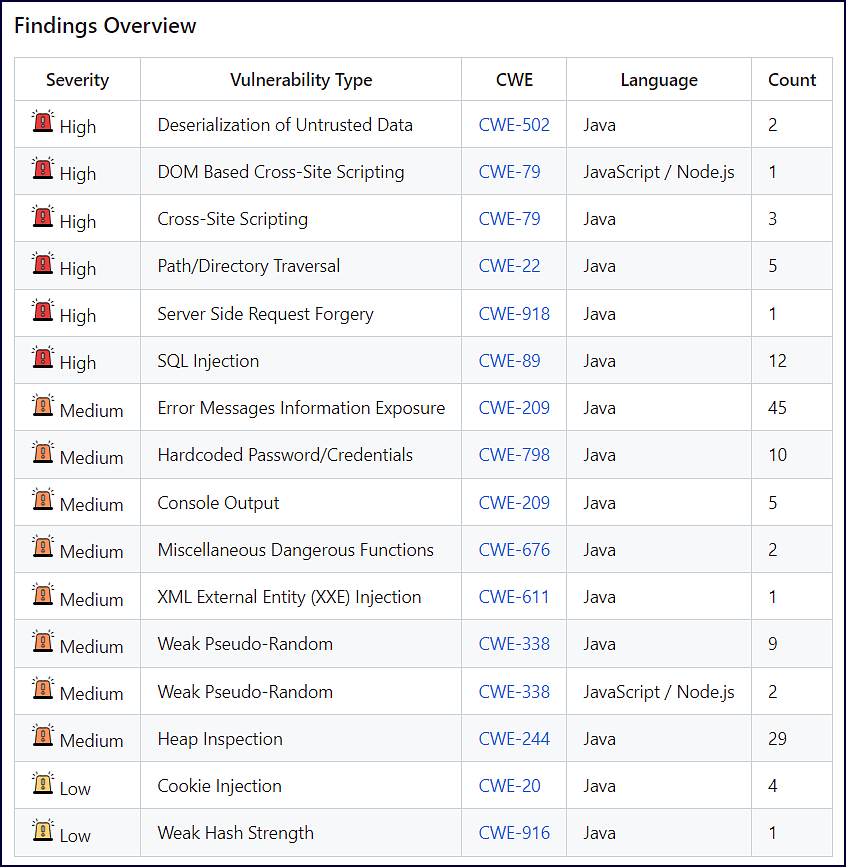The width and height of the screenshot is (846, 867).
Task: Click the Low severity icon for Weak Hash Strength
Action: pos(43,832)
